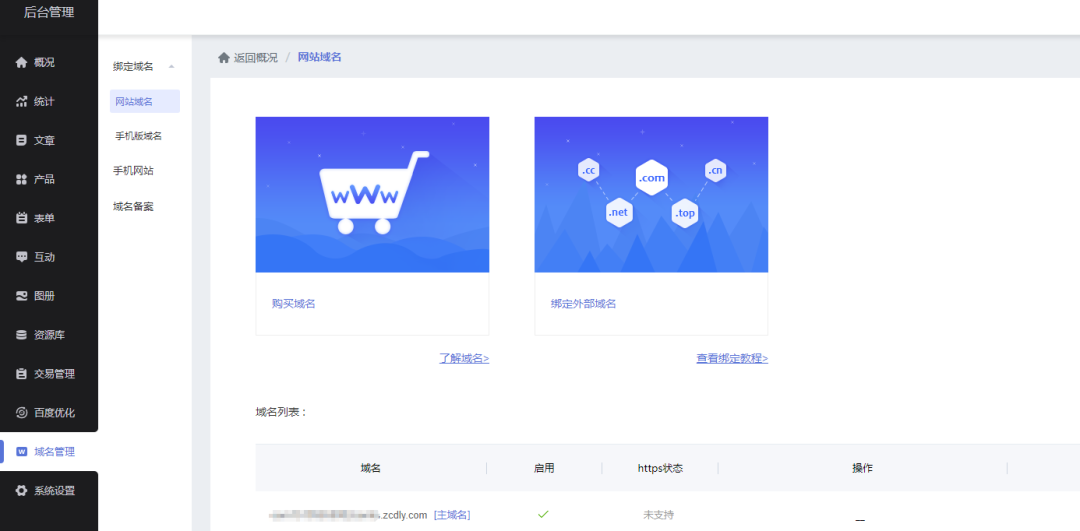The image size is (1080, 531).
Task: Click the document icon beside 文章
Action: point(21,140)
